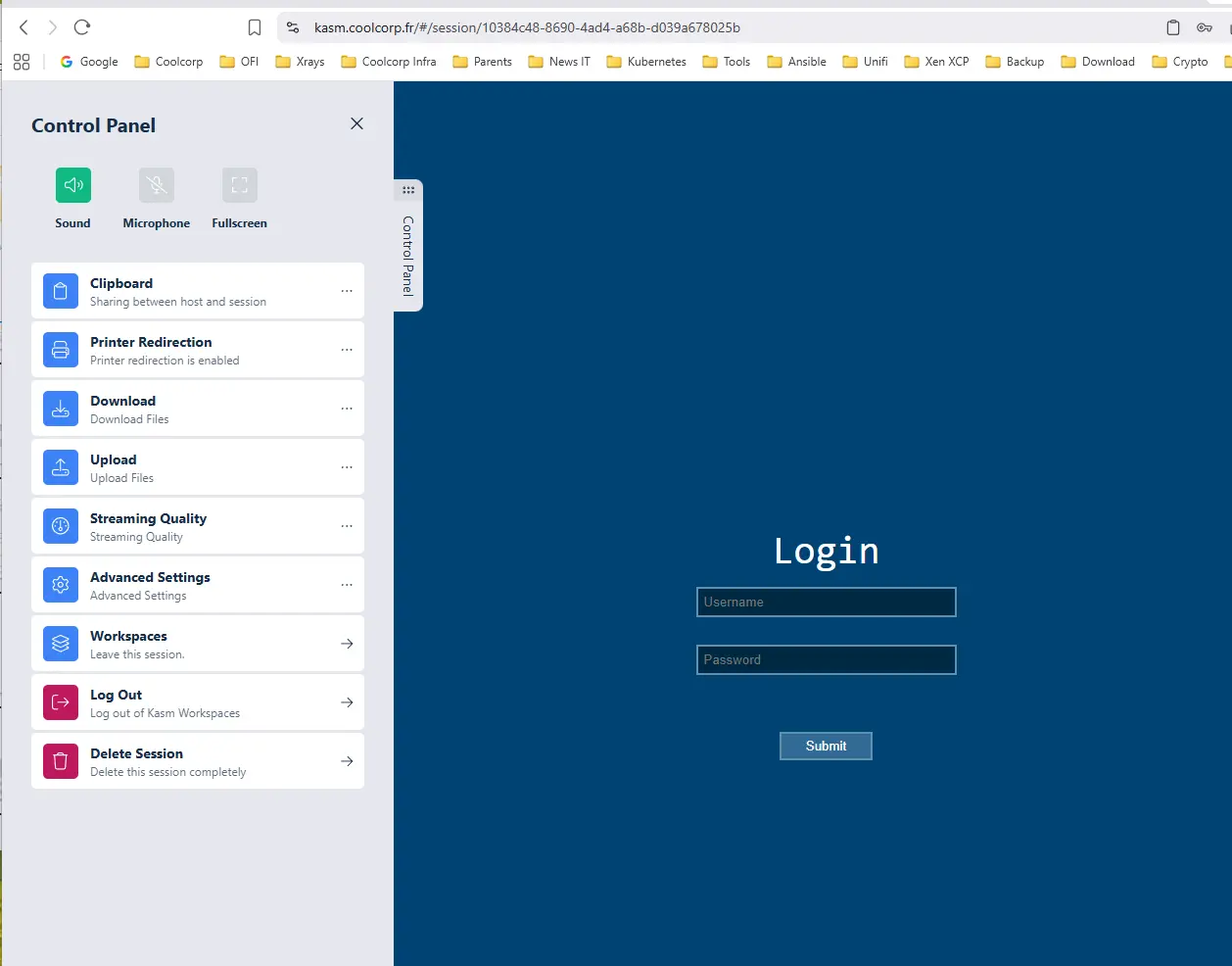Click the Control Panel side tab handle

pyautogui.click(x=408, y=247)
